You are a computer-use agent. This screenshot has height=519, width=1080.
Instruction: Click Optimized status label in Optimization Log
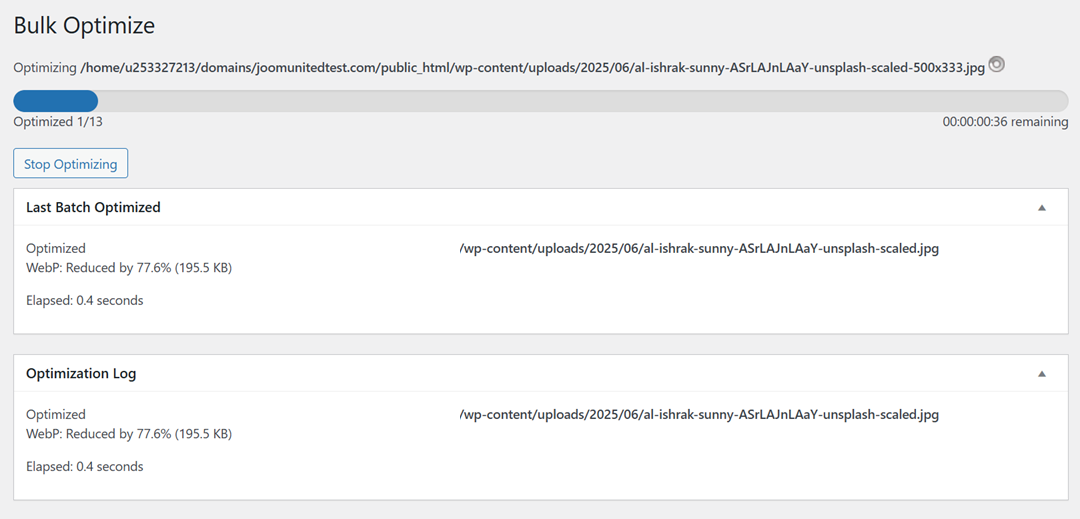[x=56, y=414]
